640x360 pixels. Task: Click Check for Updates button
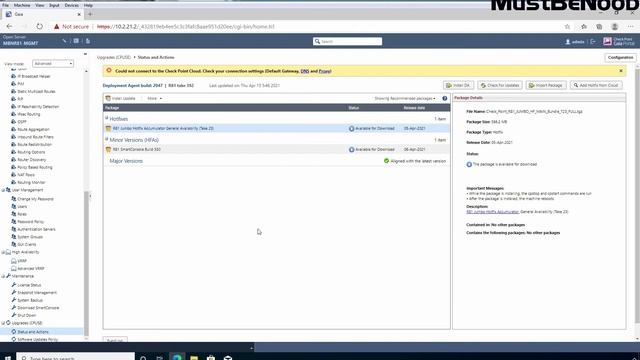click(x=500, y=85)
